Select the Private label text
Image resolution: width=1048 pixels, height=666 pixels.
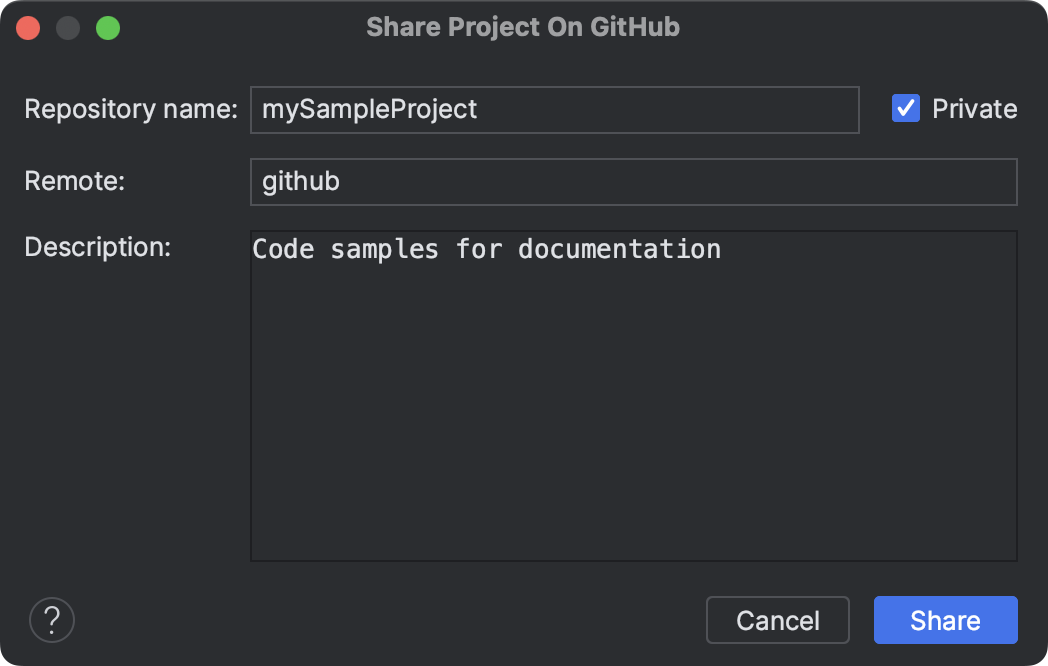click(x=974, y=108)
